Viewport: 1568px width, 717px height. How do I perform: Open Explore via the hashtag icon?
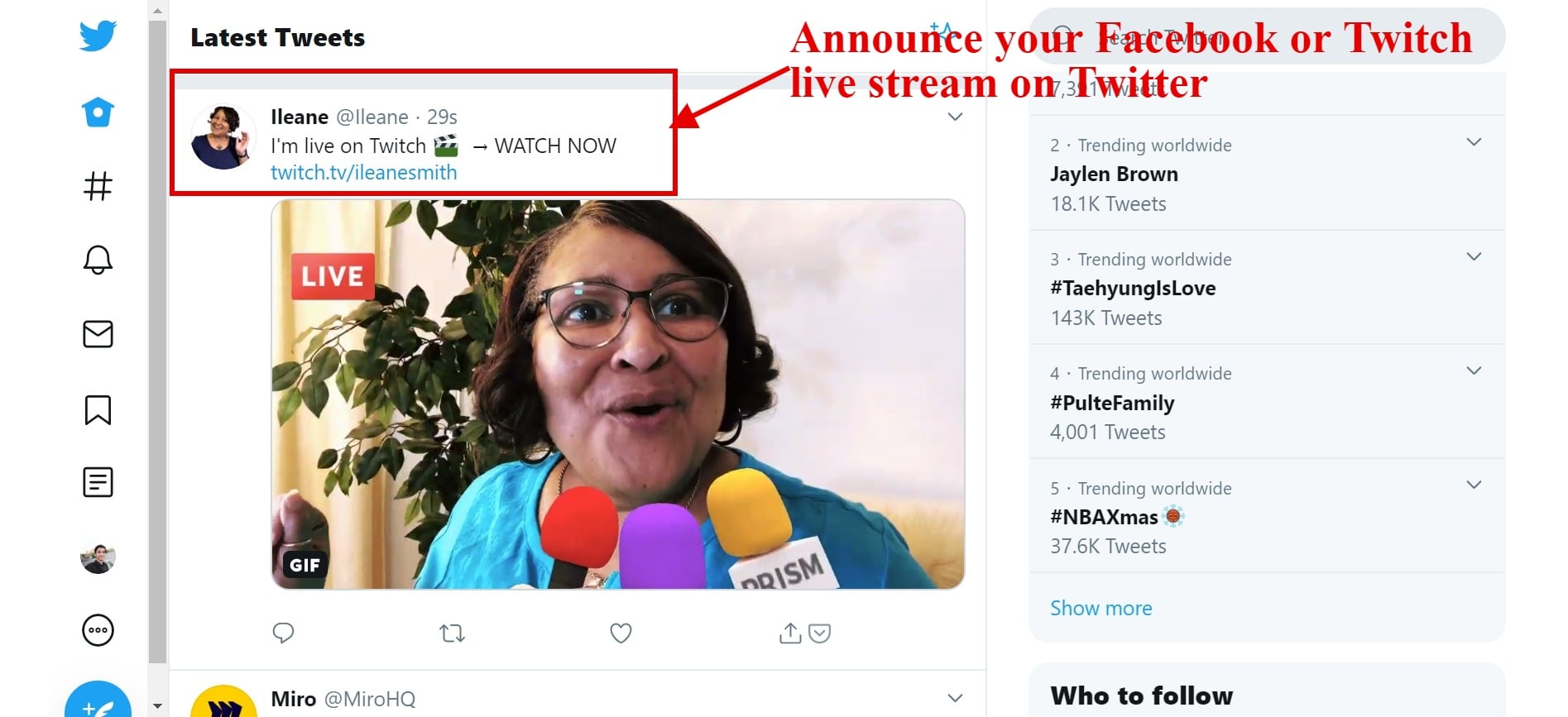[x=98, y=186]
